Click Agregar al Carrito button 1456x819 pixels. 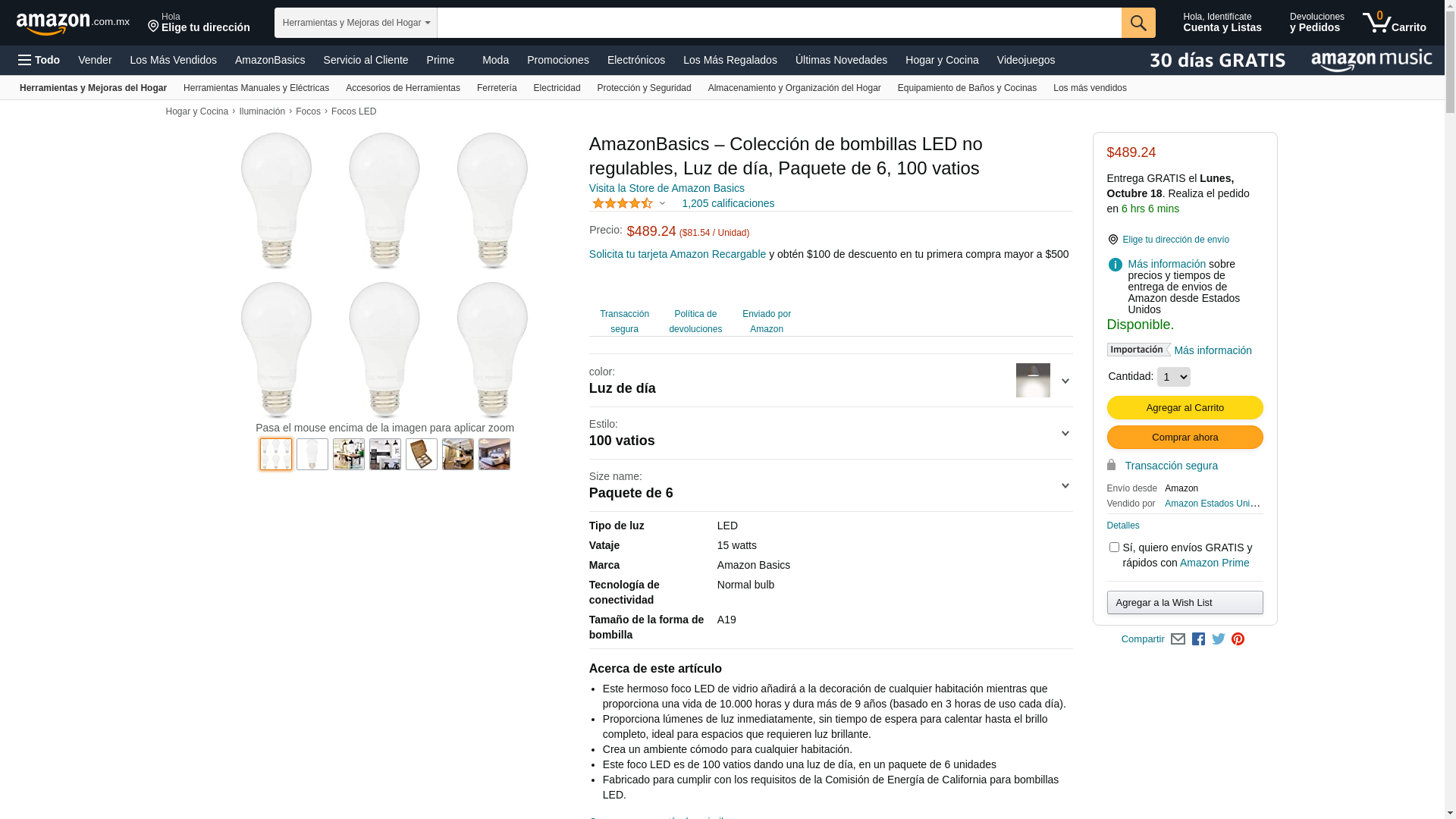tap(1185, 408)
